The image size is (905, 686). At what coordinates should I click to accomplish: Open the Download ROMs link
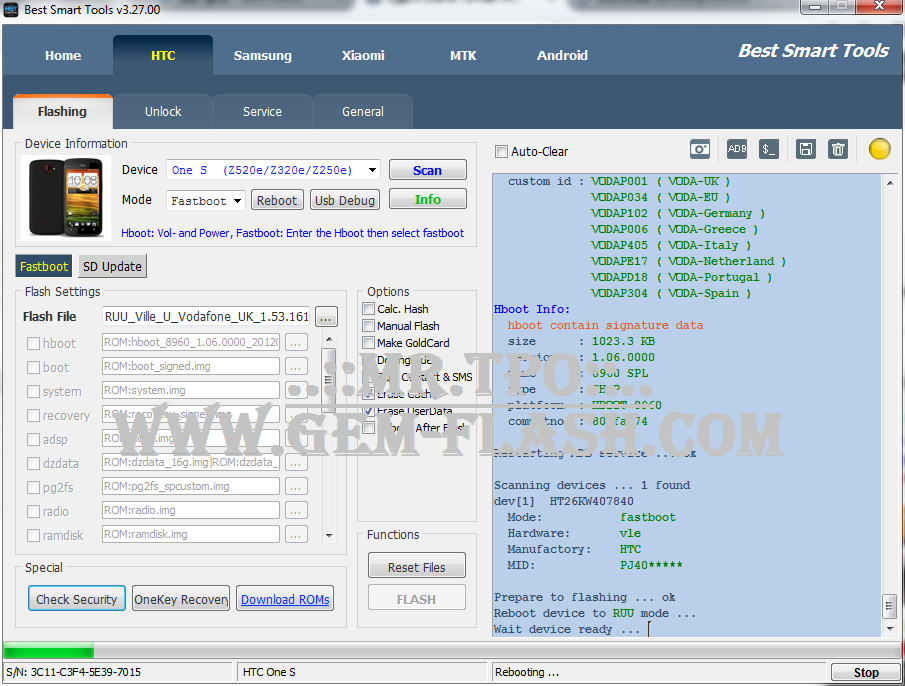click(x=285, y=599)
